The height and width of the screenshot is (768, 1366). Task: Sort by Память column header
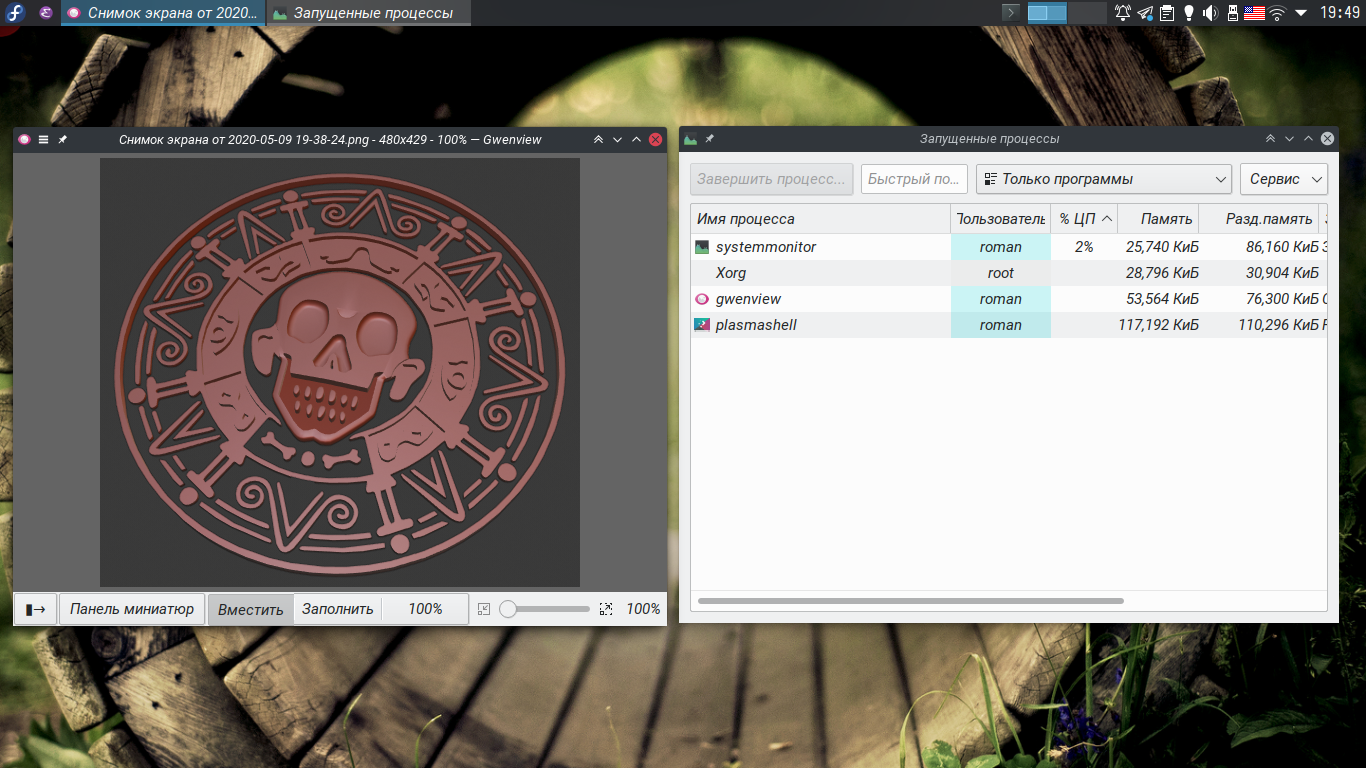[x=1158, y=219]
